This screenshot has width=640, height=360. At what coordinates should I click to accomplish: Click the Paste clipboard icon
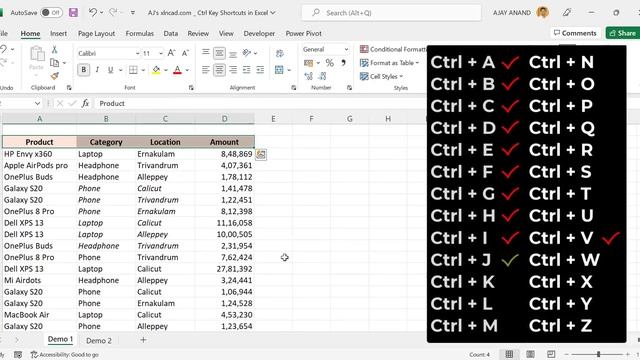37,54
